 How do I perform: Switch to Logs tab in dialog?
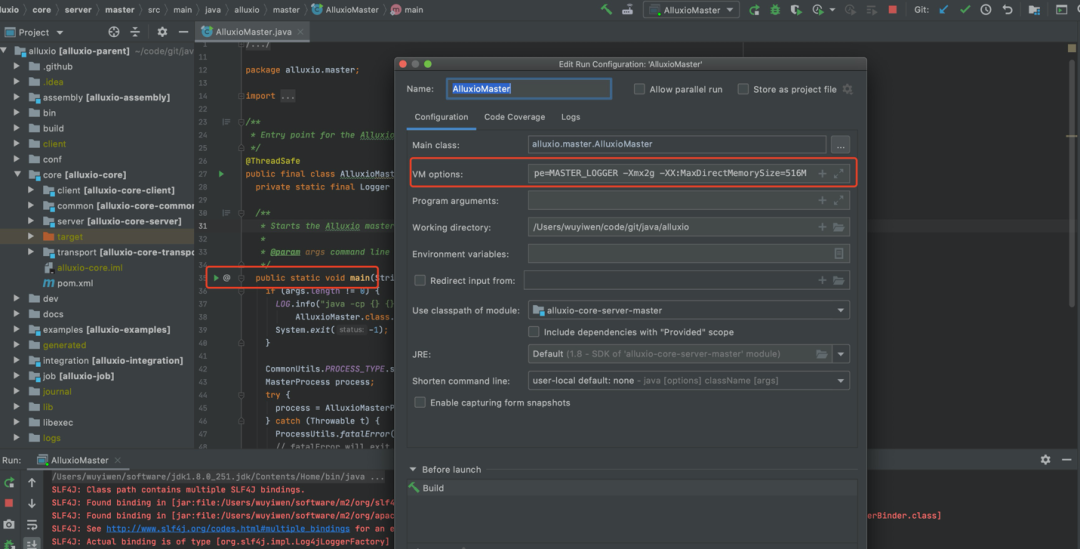[570, 117]
